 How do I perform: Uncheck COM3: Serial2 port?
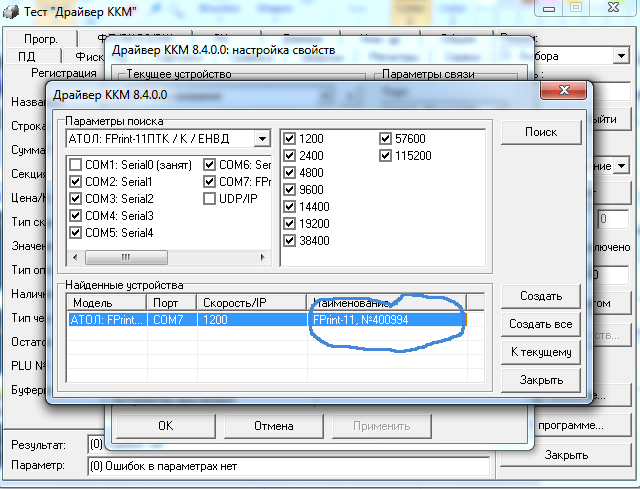[76, 198]
